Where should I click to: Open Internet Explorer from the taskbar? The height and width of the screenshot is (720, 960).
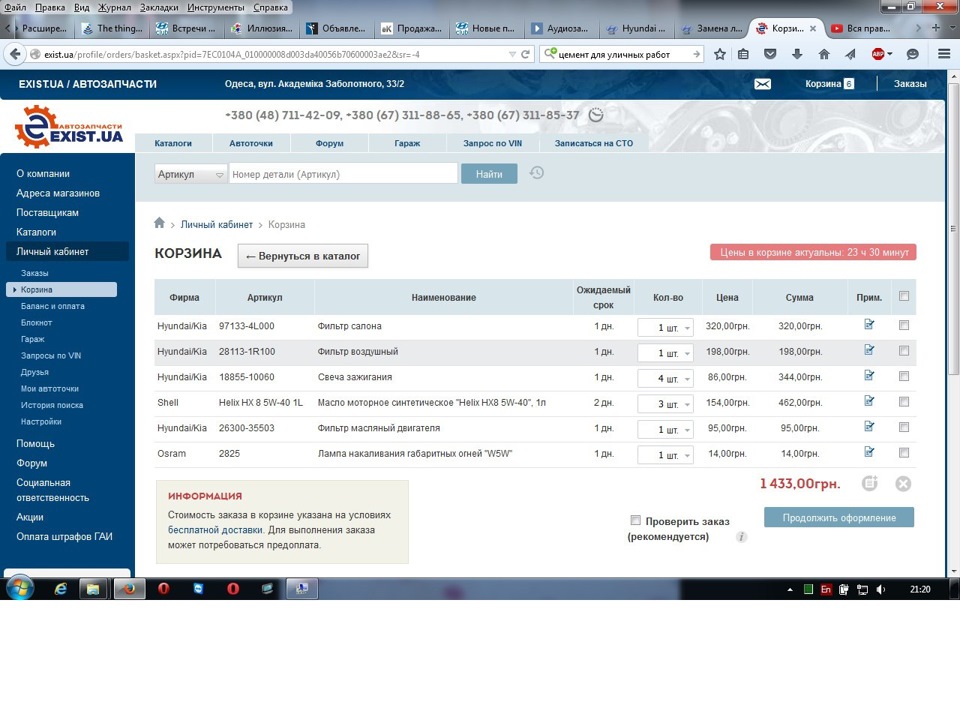click(x=60, y=589)
